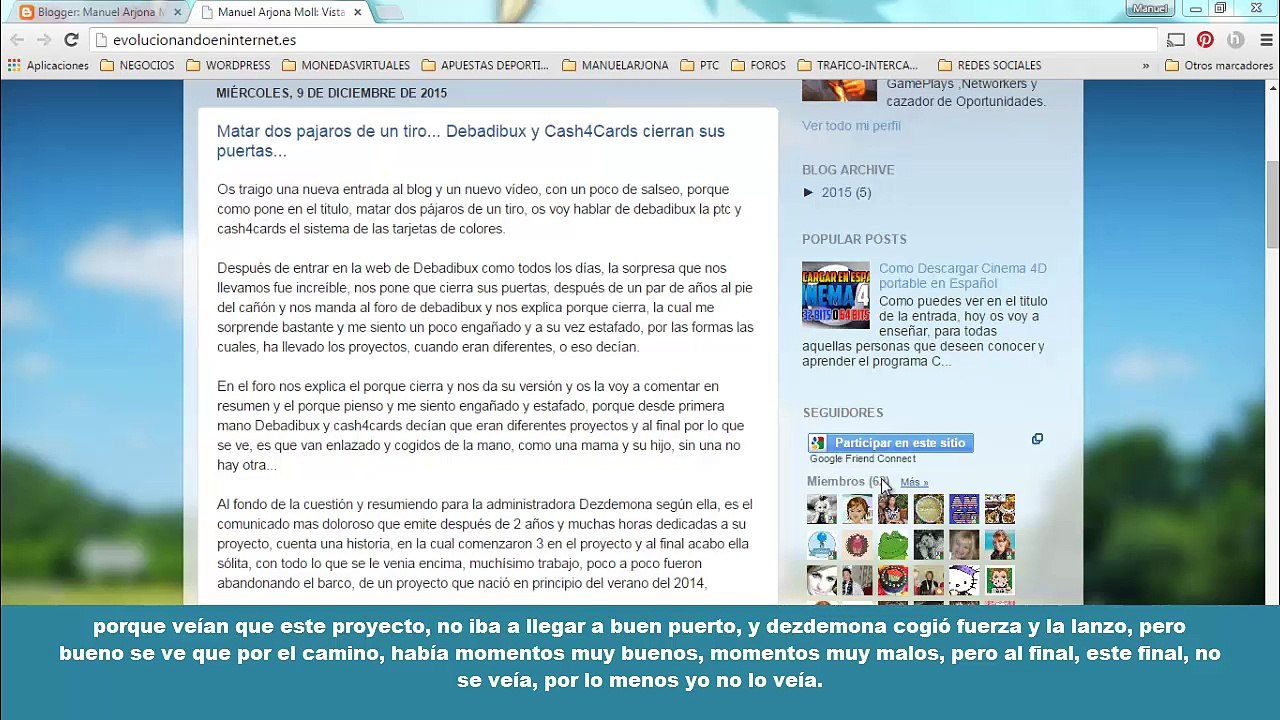
Task: Click the food platter follower avatar
Action: 999,509
